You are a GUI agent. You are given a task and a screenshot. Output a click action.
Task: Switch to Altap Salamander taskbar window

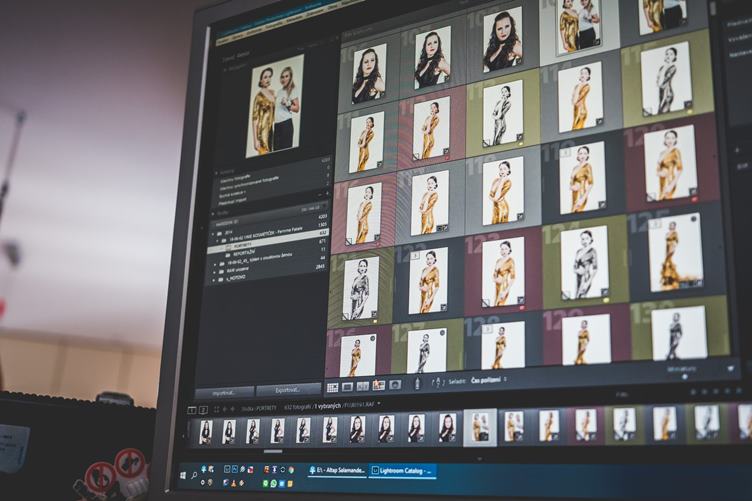pyautogui.click(x=337, y=471)
